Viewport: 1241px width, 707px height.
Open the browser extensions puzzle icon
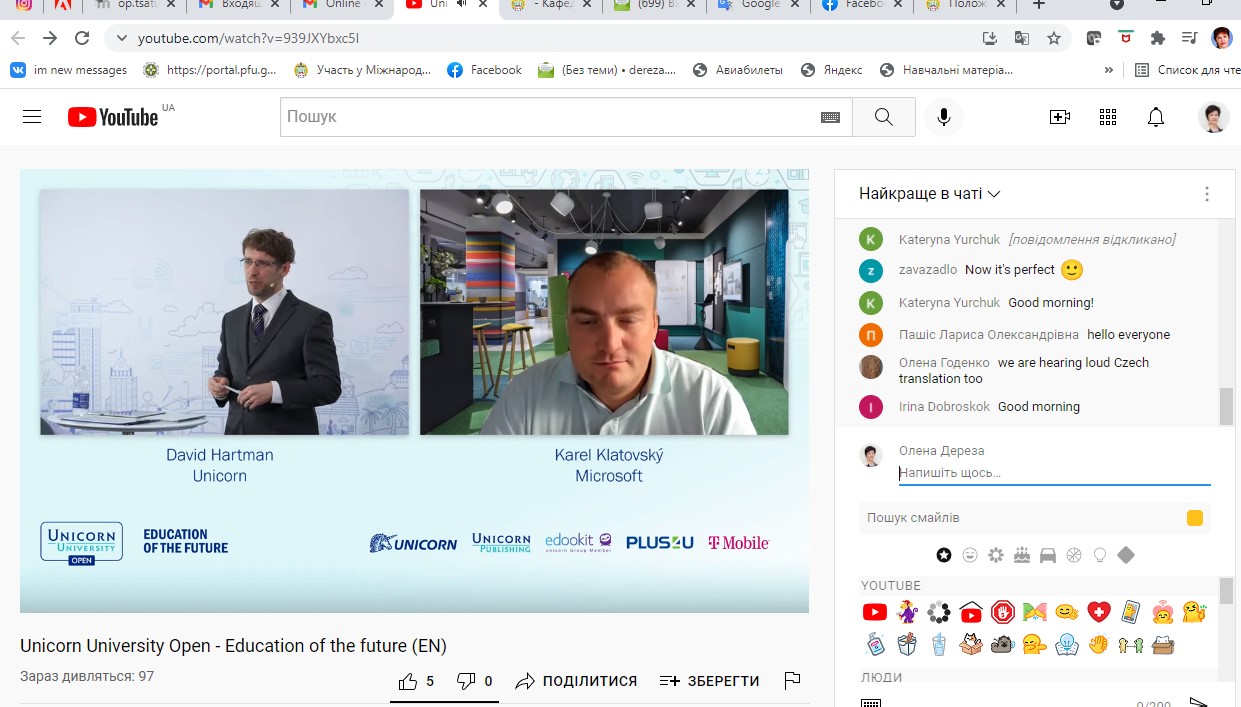tap(1157, 38)
